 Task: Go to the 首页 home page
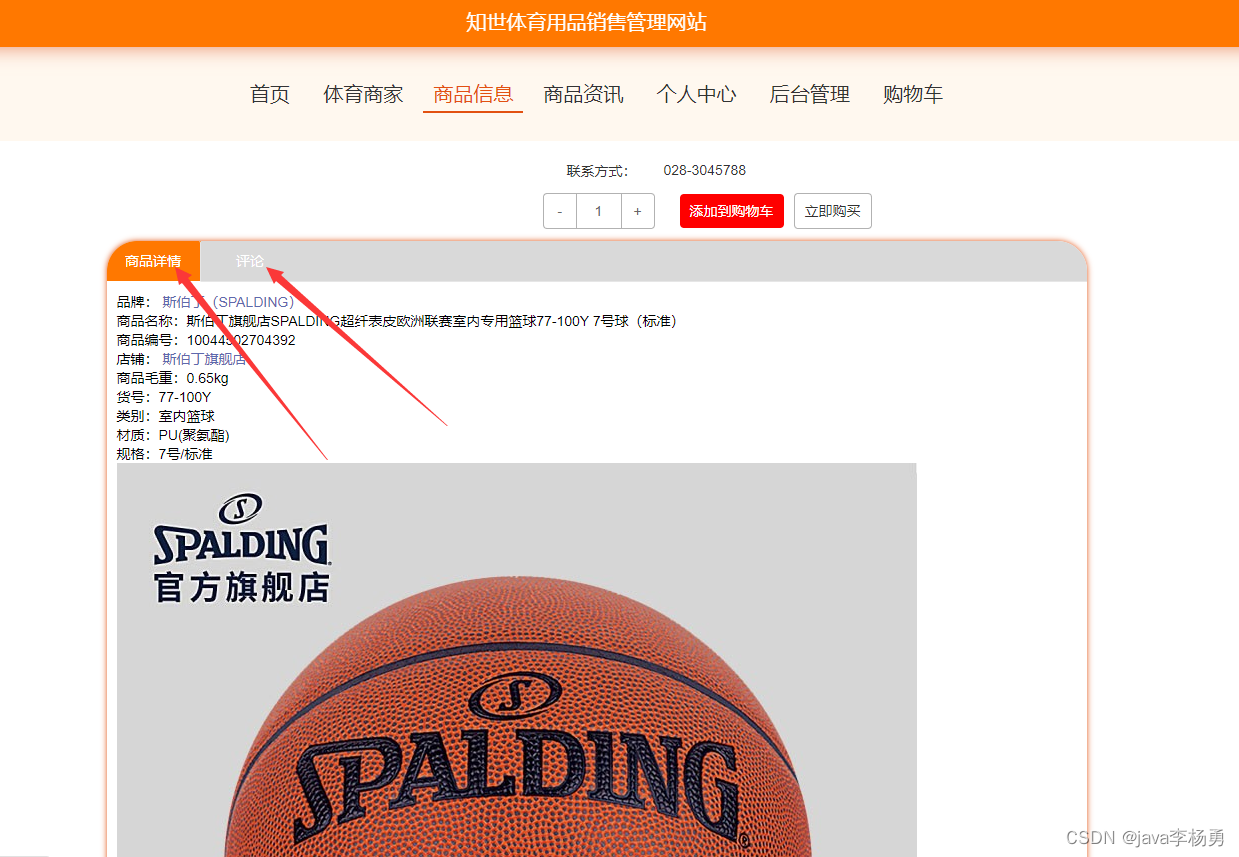click(x=270, y=95)
